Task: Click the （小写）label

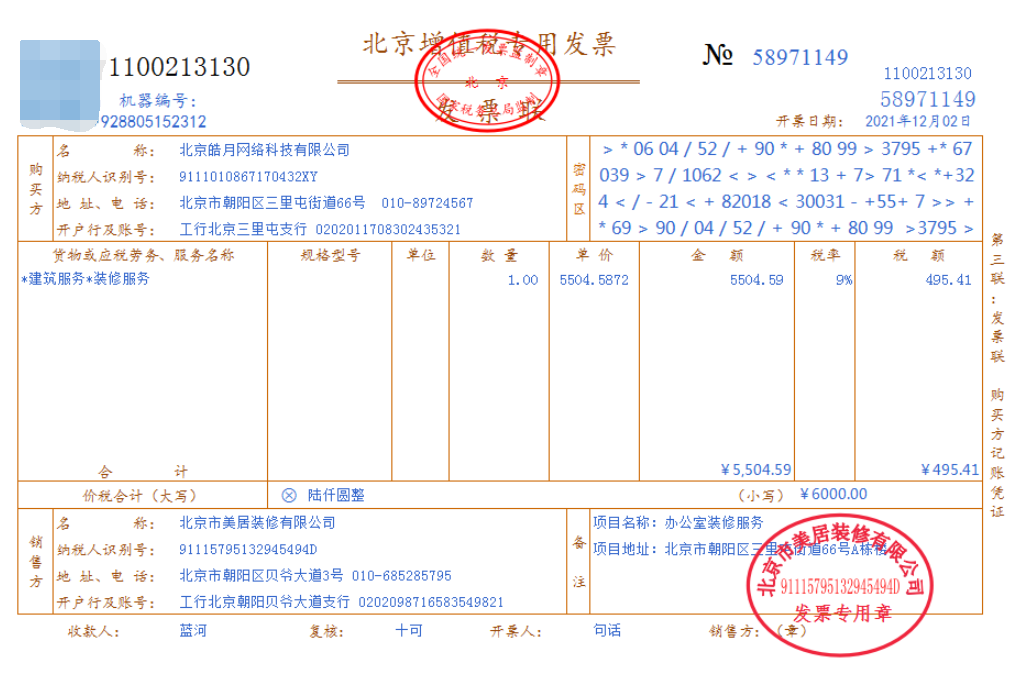Action: [x=761, y=496]
